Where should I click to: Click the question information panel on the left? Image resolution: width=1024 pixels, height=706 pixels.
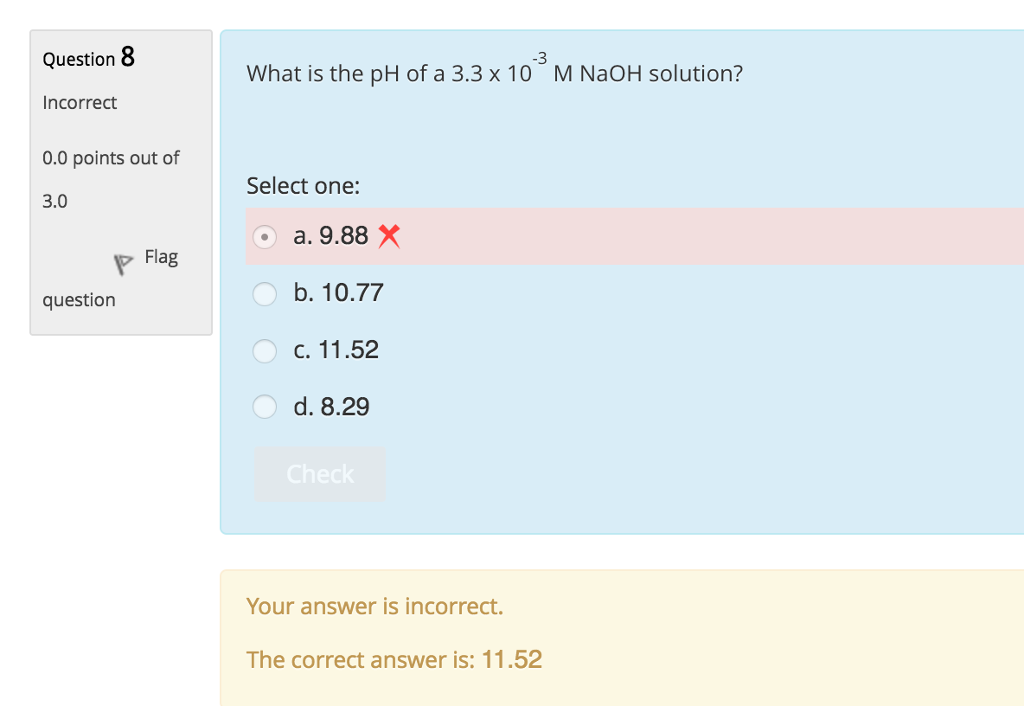[x=120, y=180]
